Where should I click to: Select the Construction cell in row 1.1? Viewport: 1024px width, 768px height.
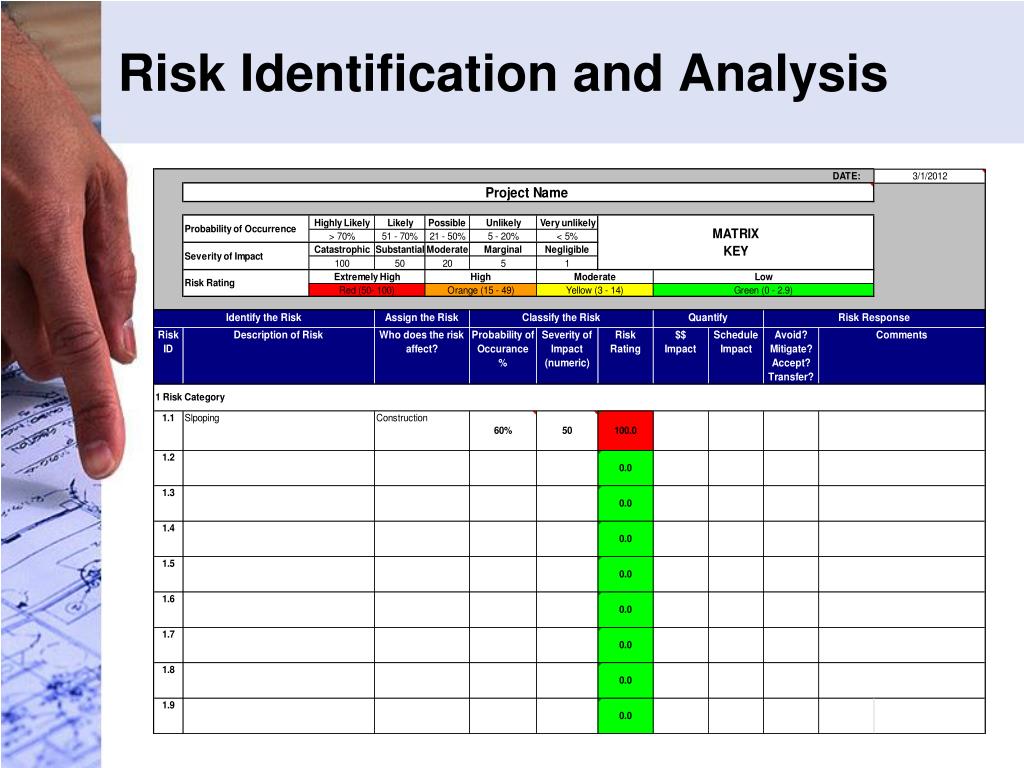(x=422, y=430)
